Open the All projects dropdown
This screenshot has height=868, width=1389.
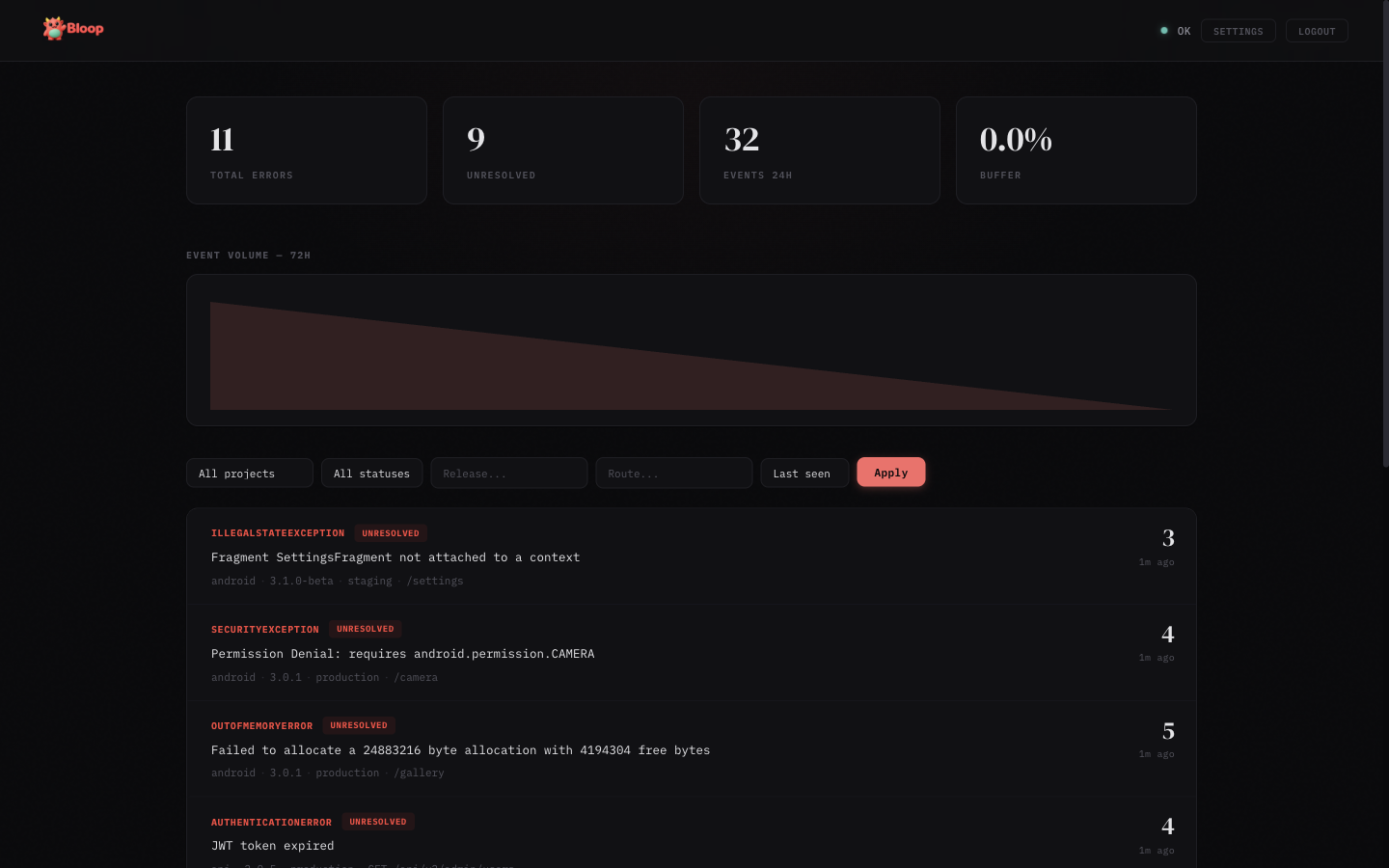point(249,473)
